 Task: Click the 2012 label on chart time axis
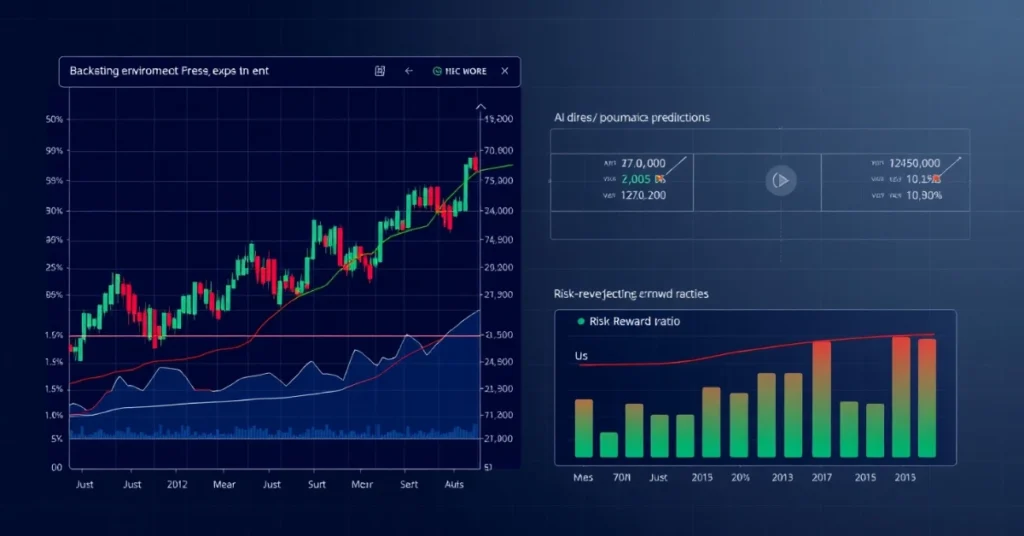(x=177, y=483)
